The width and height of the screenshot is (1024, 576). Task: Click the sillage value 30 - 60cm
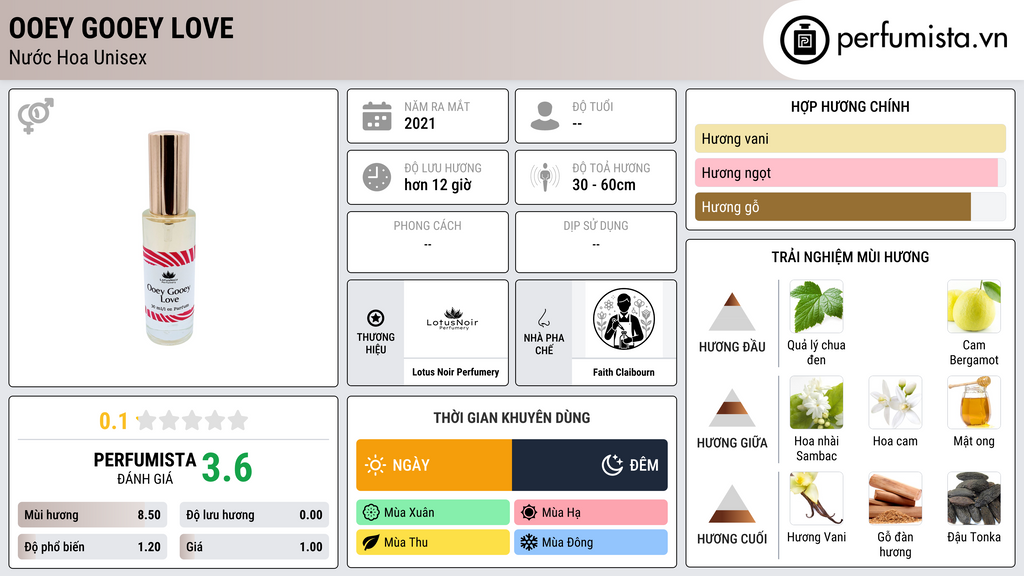[604, 185]
